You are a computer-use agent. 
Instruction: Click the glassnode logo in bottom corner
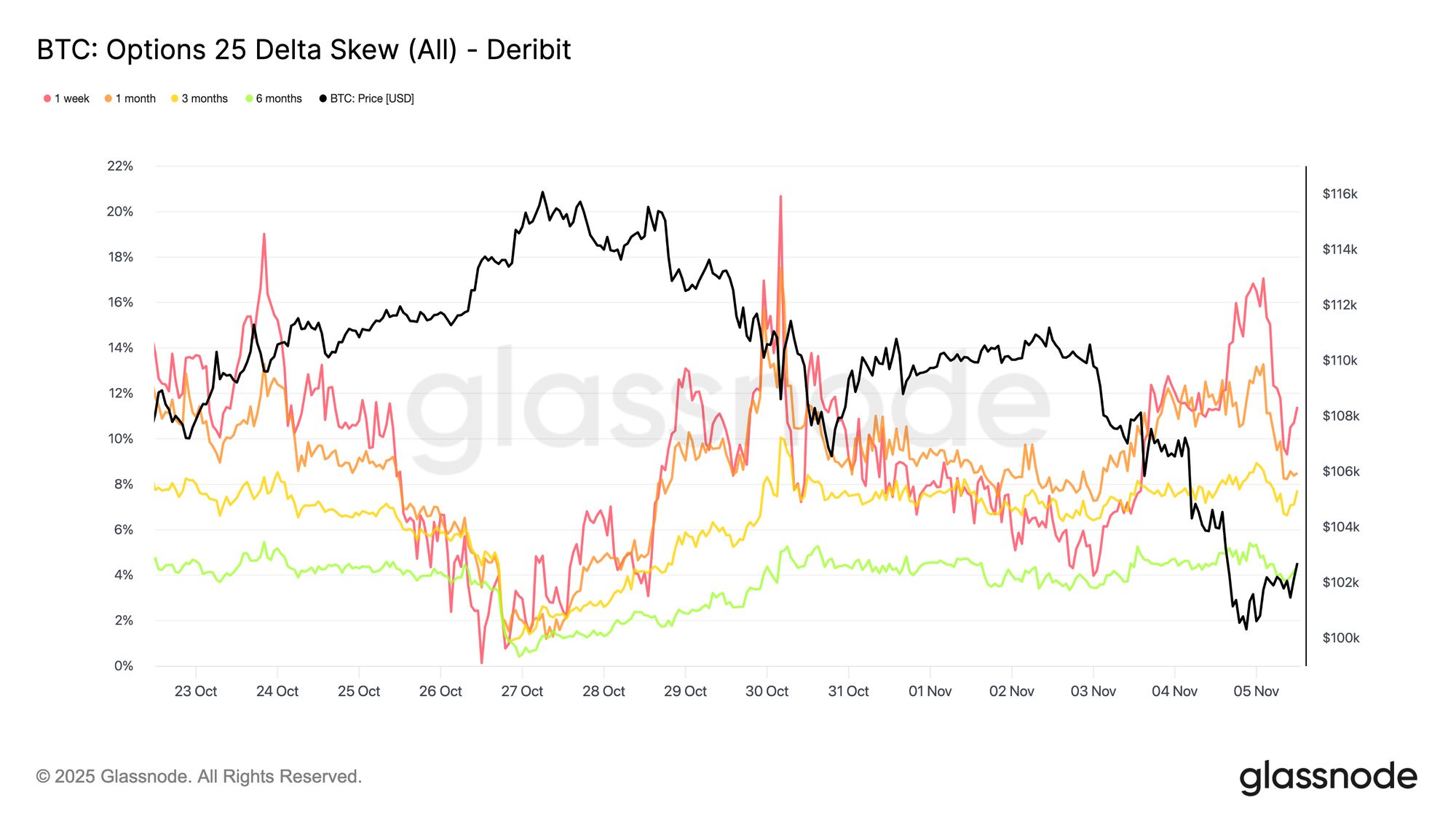[x=1328, y=777]
